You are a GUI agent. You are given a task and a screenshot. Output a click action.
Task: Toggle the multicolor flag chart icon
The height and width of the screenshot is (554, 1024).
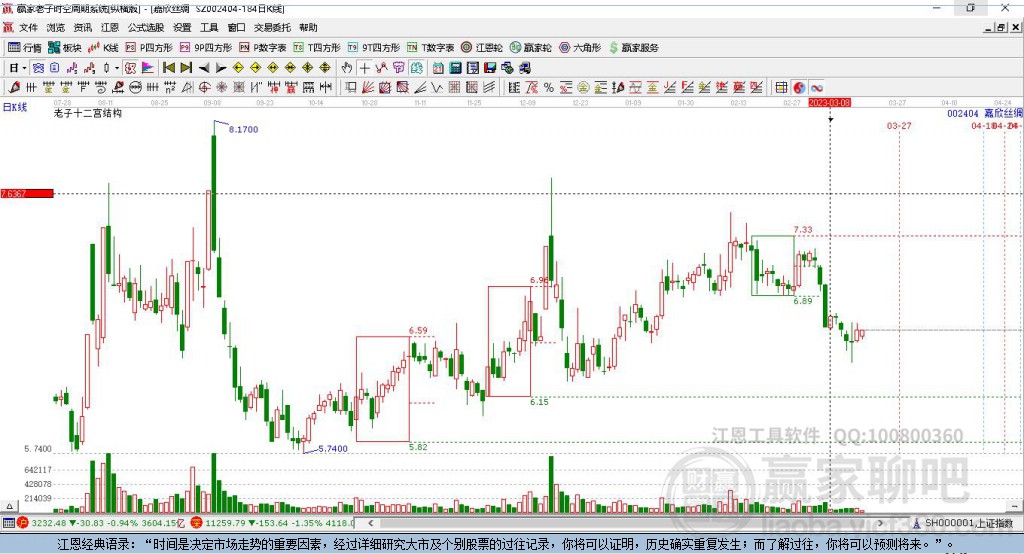click(148, 68)
